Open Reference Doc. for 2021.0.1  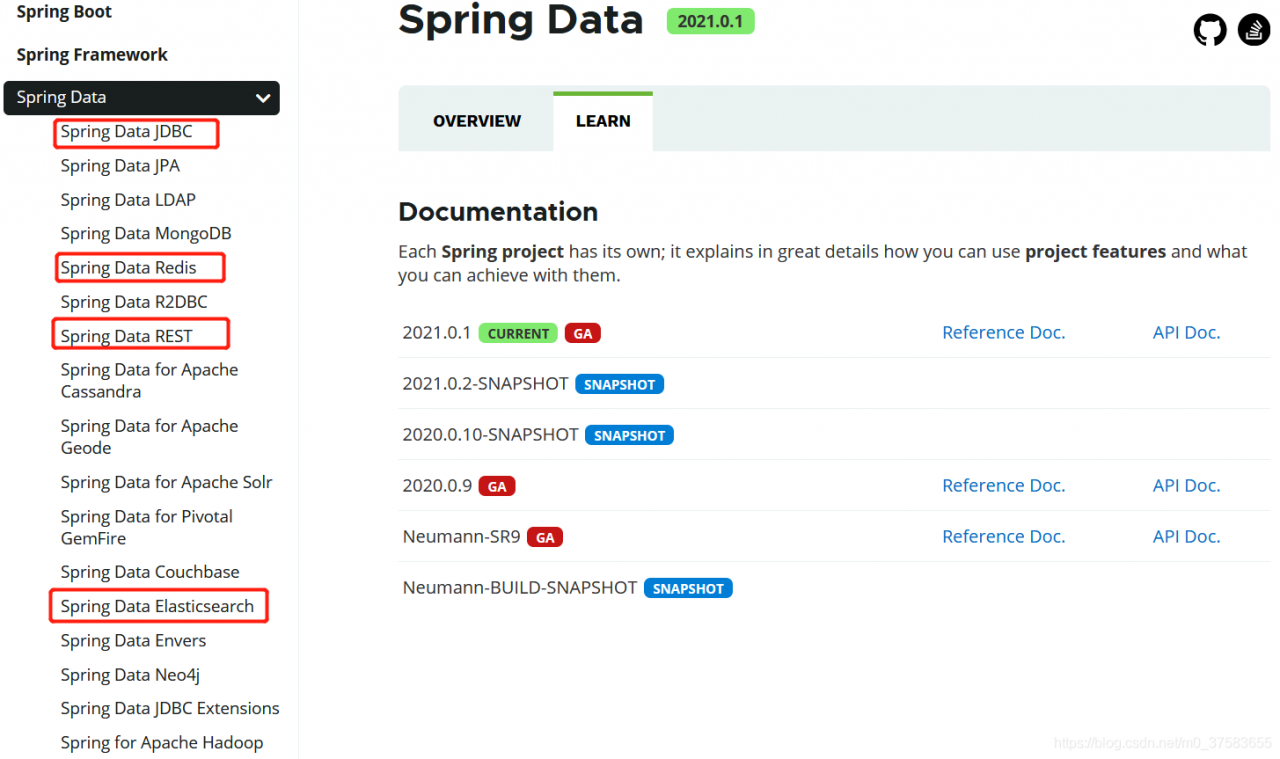[x=1003, y=333]
